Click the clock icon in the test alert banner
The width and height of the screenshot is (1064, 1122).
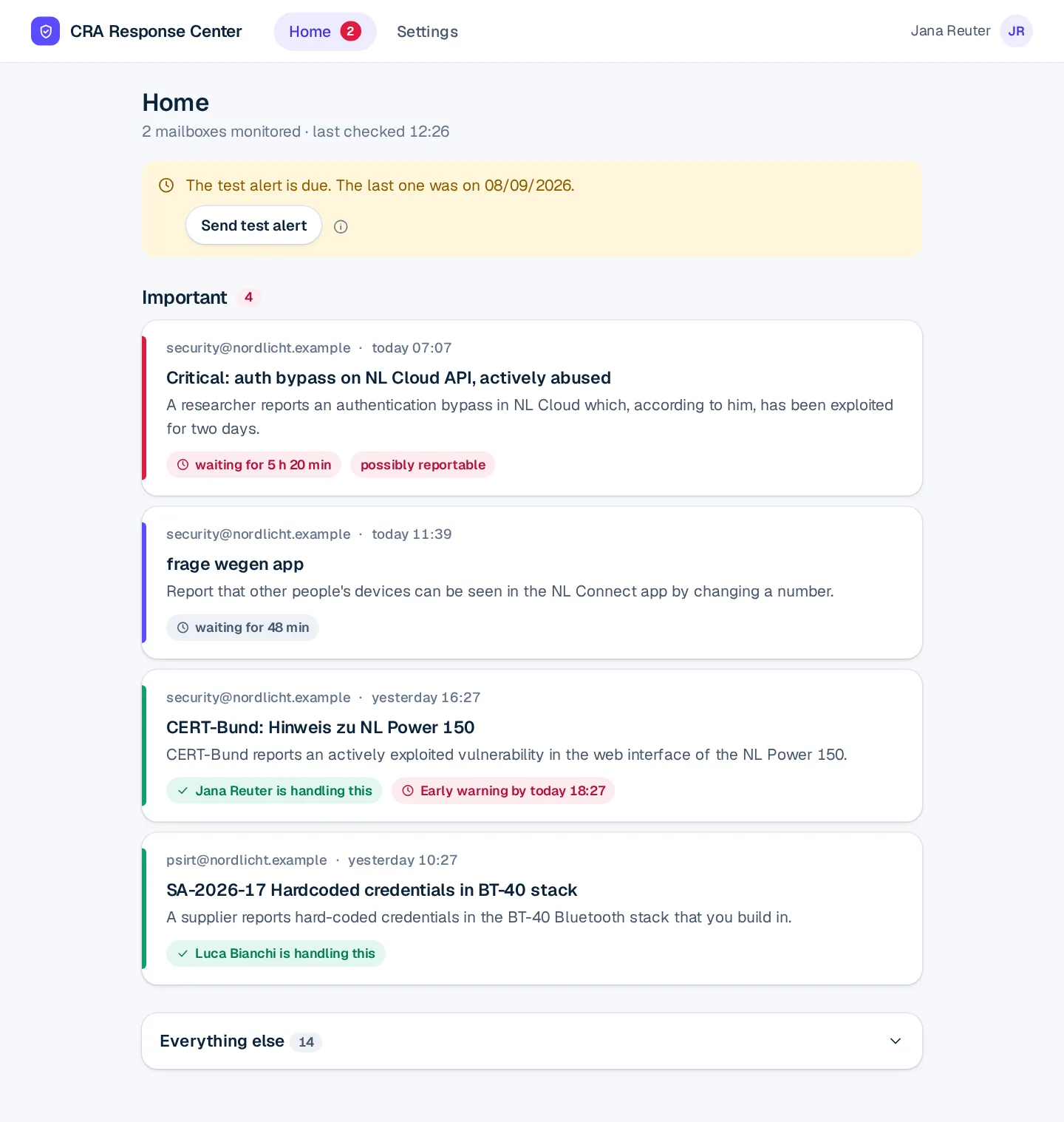coord(166,186)
